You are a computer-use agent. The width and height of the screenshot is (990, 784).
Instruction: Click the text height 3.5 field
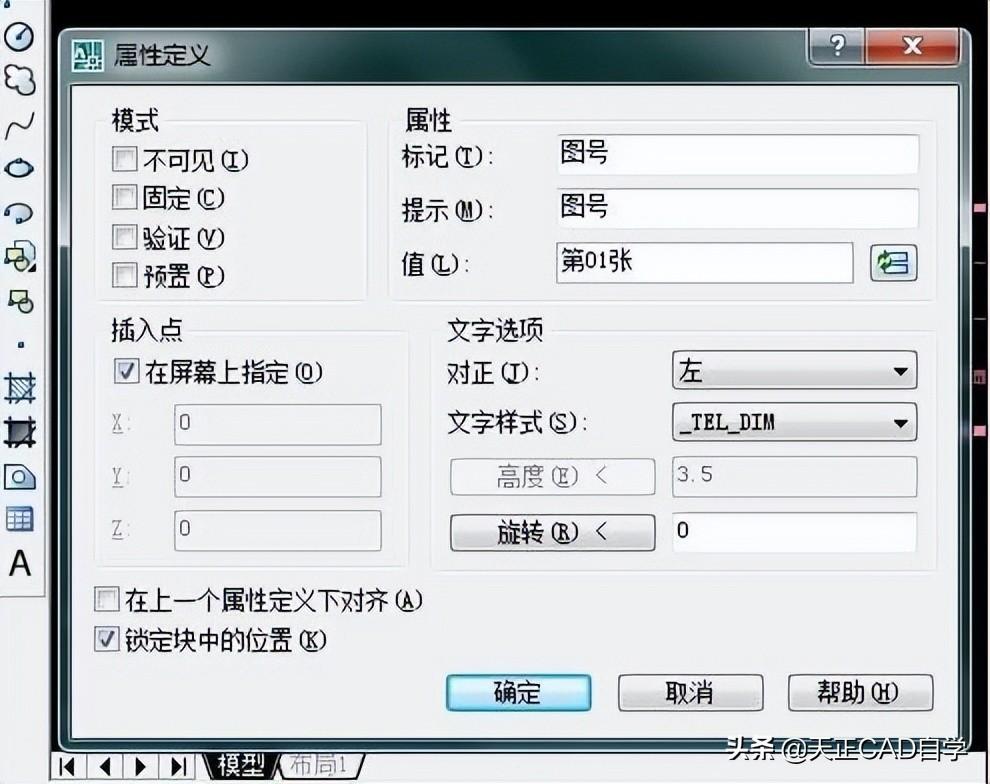coord(794,477)
